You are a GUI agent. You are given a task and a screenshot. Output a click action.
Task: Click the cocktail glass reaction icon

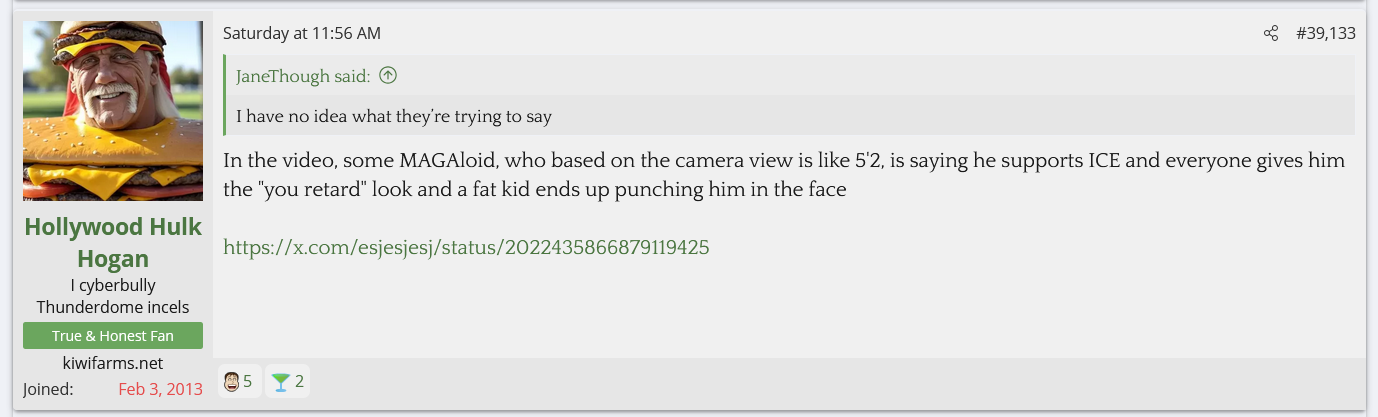[280, 381]
